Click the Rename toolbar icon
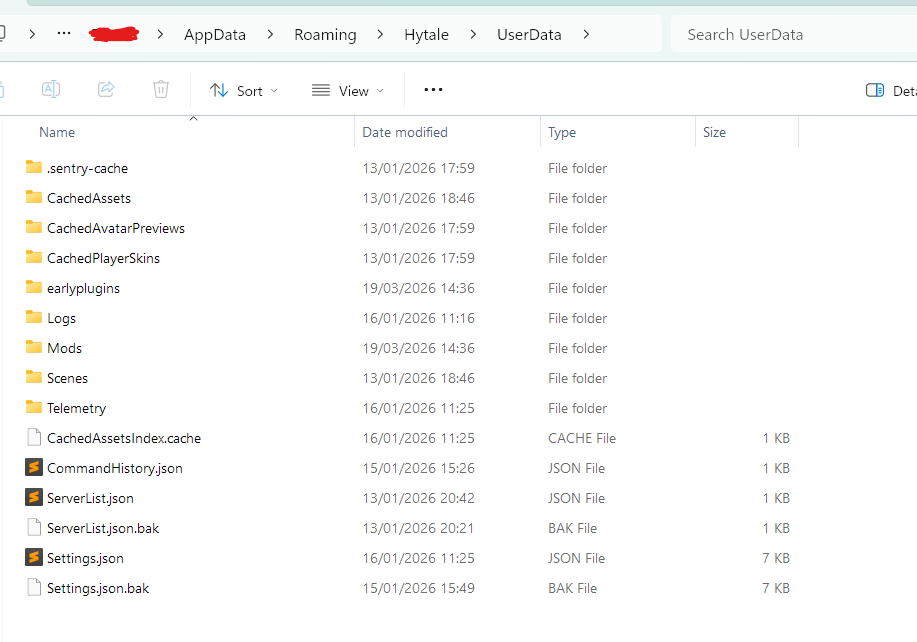 click(51, 89)
